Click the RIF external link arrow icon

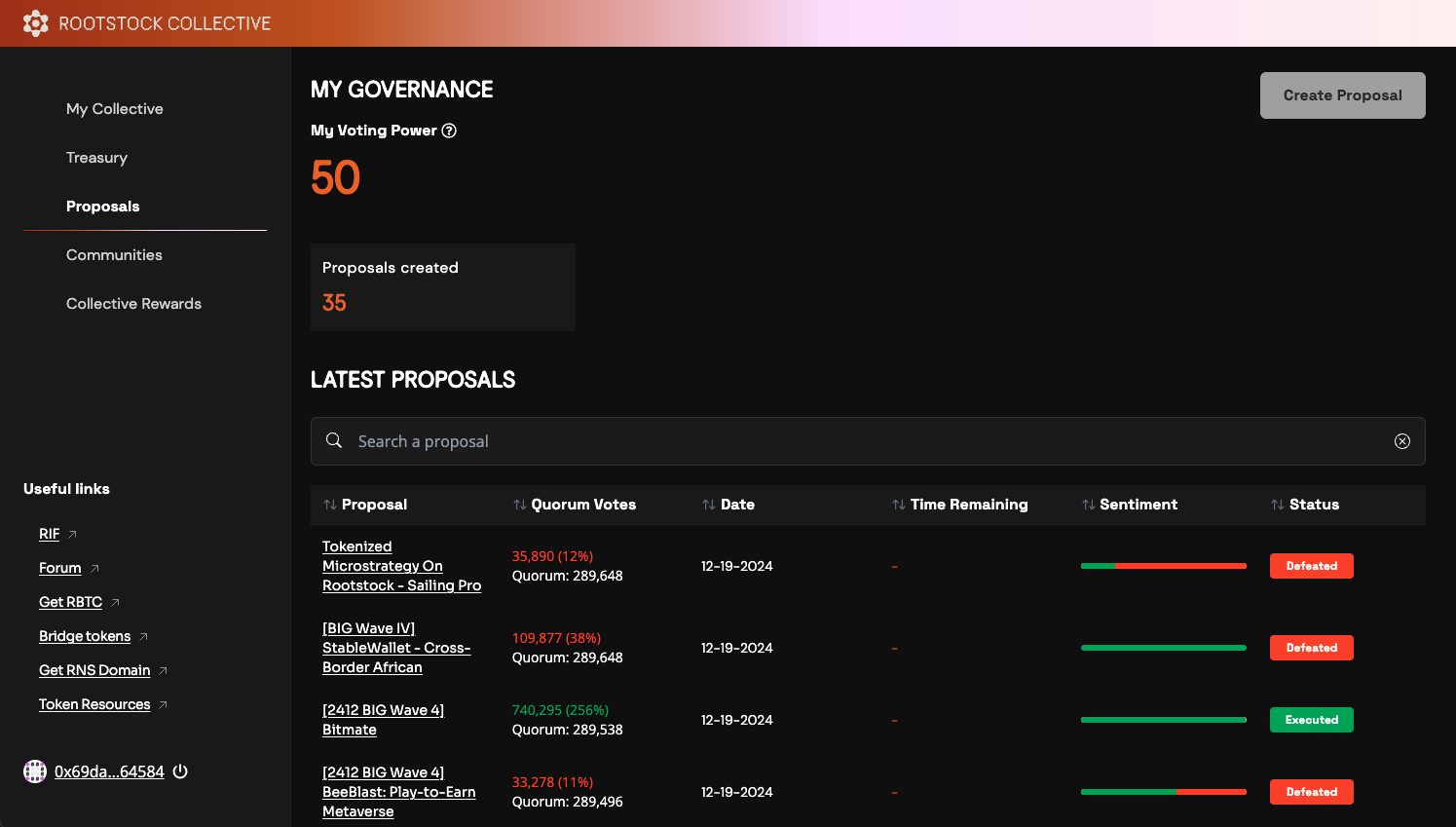click(x=72, y=535)
